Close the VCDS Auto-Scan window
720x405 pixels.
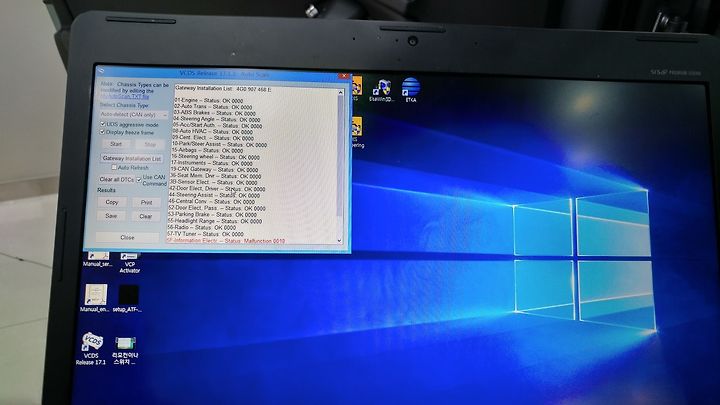tap(344, 76)
